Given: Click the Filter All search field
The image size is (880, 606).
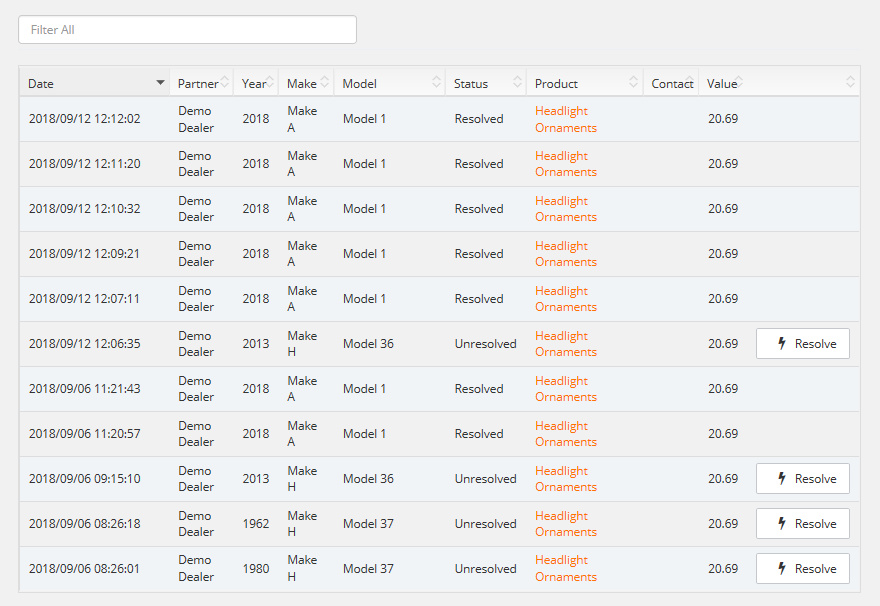Looking at the screenshot, I should point(187,30).
